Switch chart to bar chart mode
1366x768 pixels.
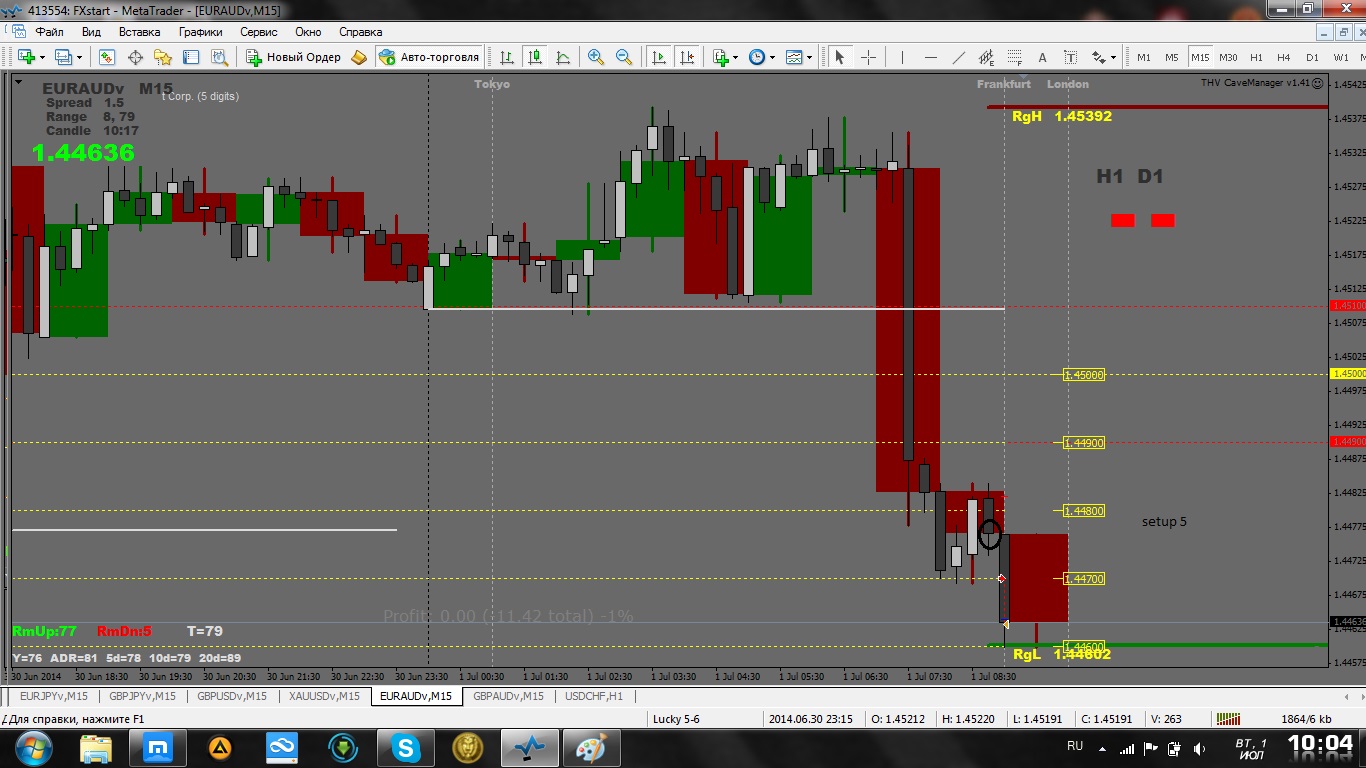pos(507,57)
